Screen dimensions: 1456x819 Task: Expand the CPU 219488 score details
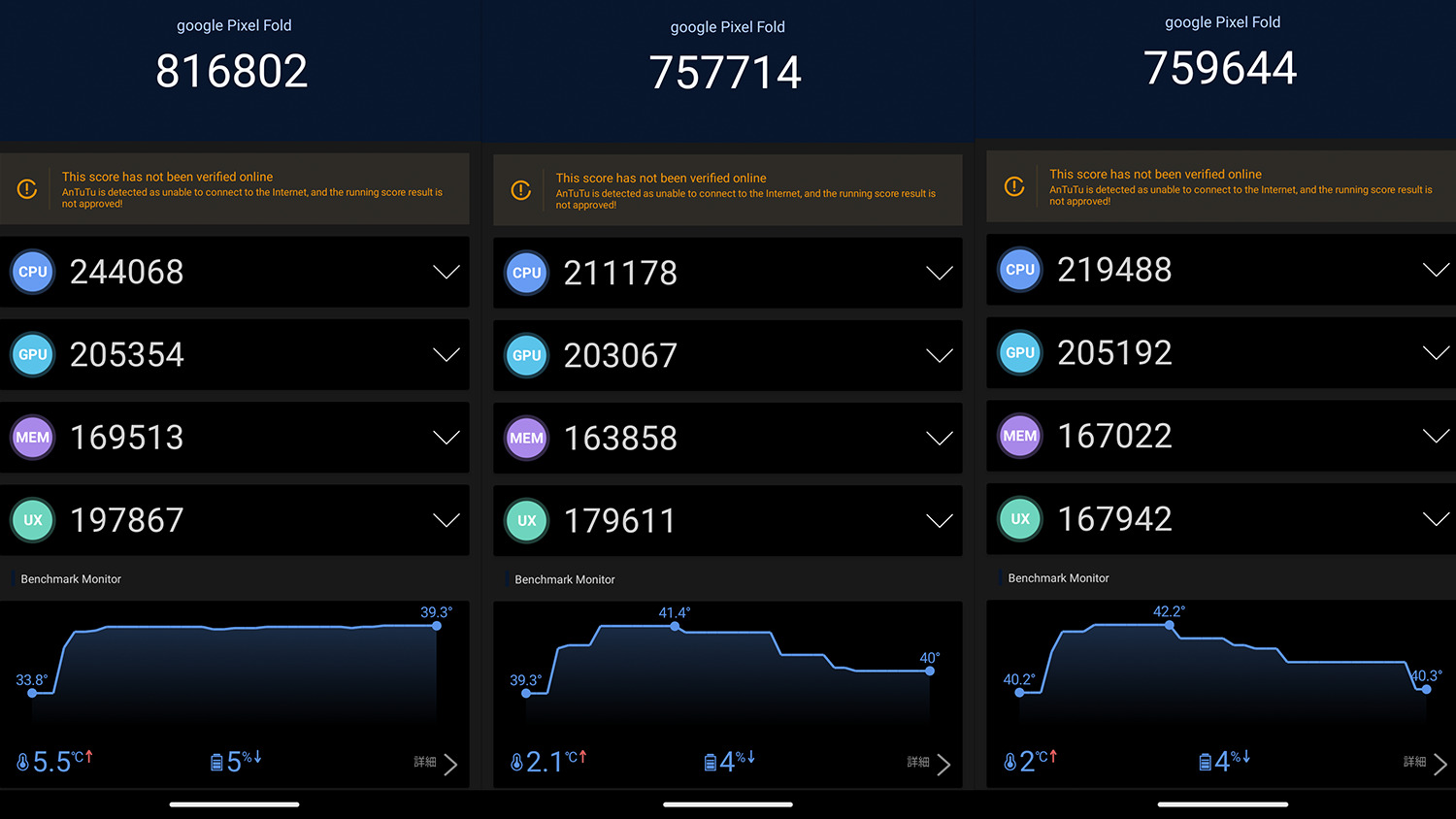(x=1435, y=270)
